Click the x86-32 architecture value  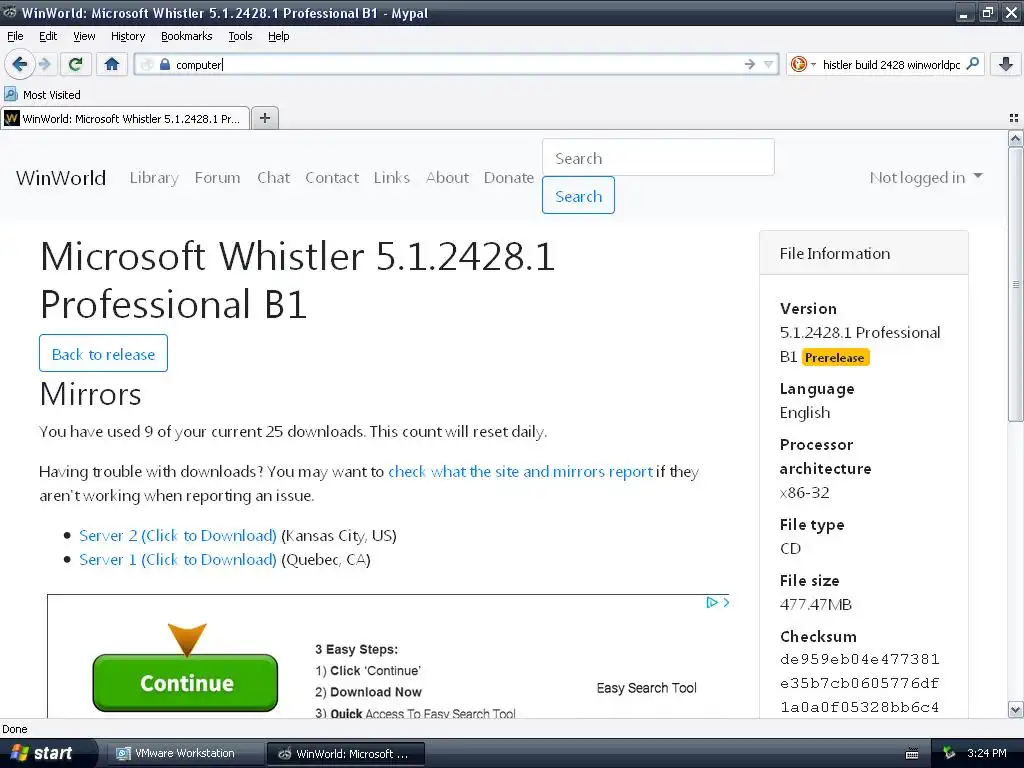coord(805,492)
